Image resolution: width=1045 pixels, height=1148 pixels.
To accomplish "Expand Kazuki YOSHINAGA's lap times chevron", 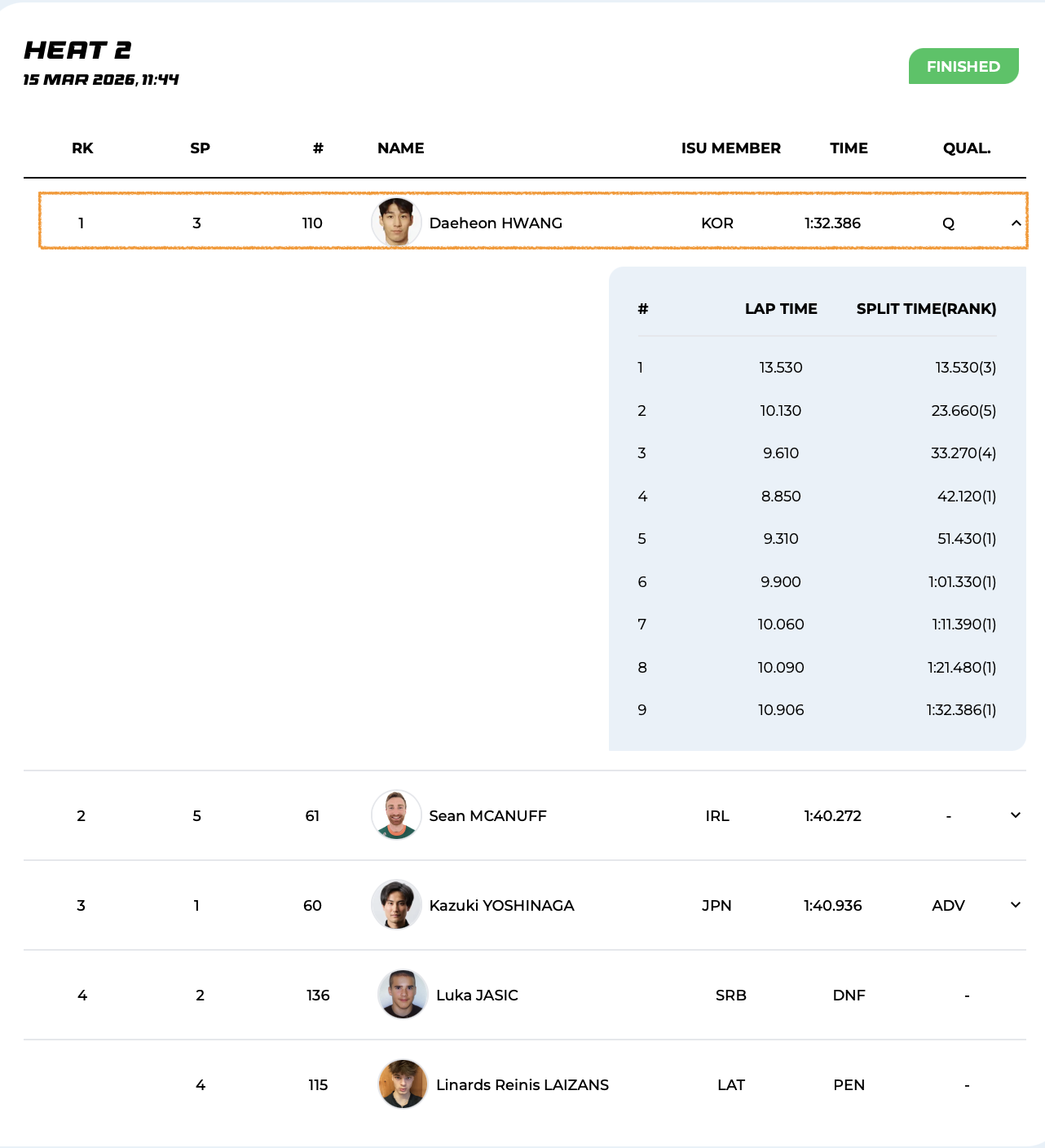I will click(x=1016, y=905).
